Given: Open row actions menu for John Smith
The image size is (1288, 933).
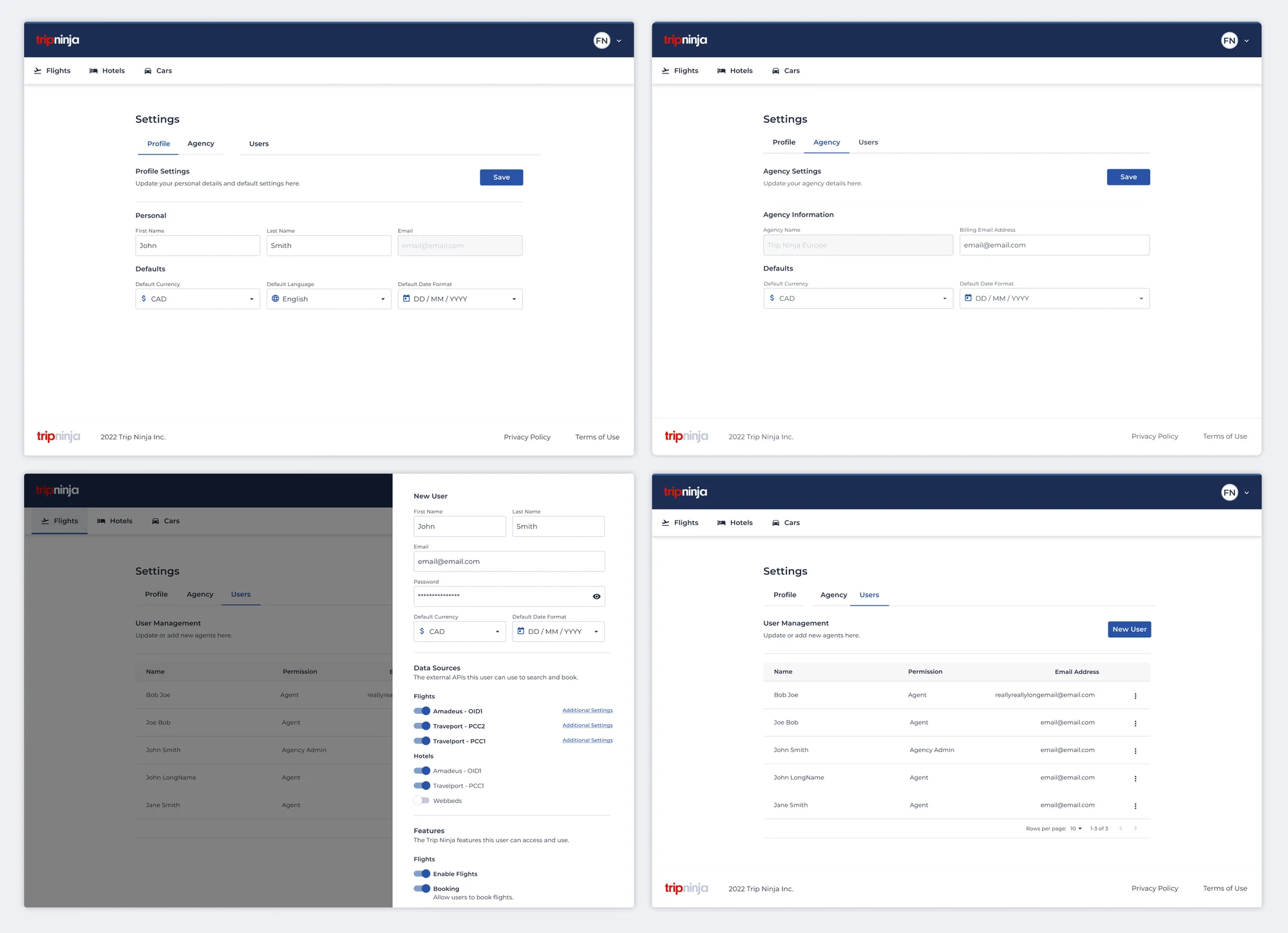Looking at the screenshot, I should click(x=1135, y=751).
